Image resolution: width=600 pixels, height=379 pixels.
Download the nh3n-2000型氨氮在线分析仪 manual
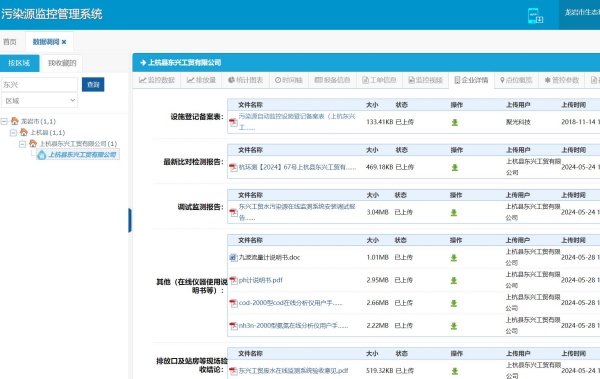coord(454,326)
